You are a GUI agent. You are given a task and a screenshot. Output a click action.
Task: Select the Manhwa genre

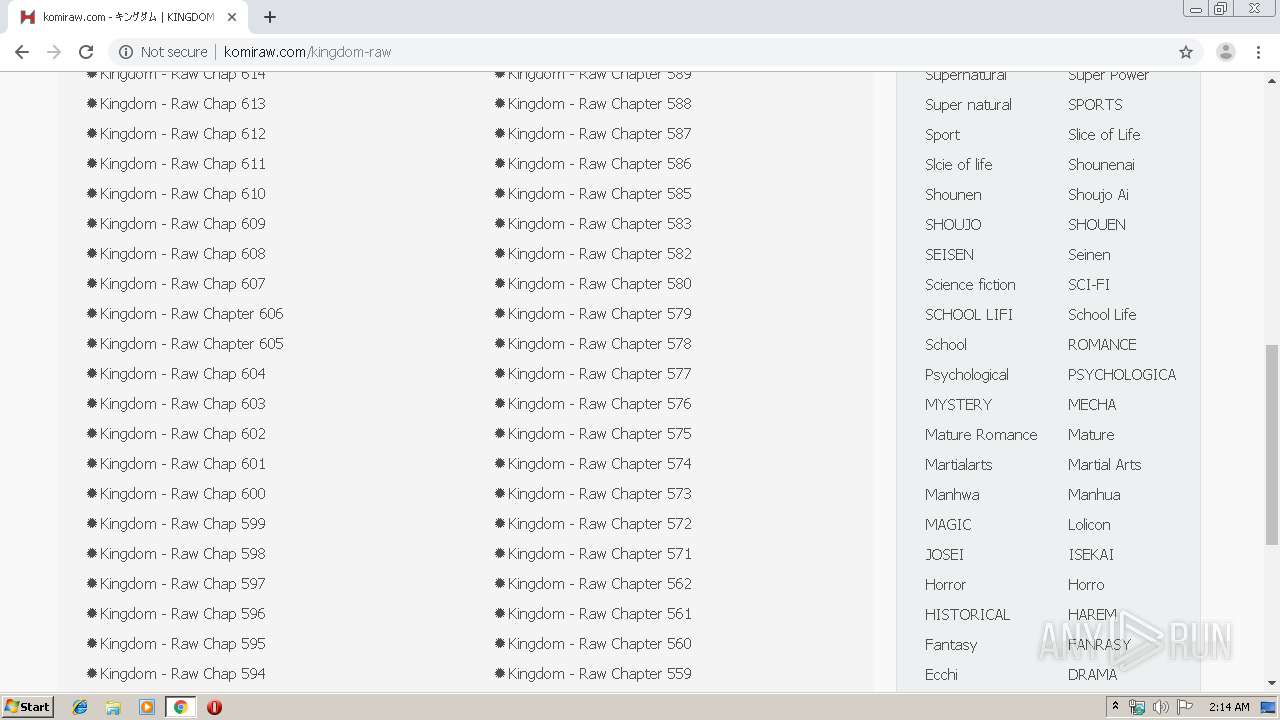tap(952, 495)
